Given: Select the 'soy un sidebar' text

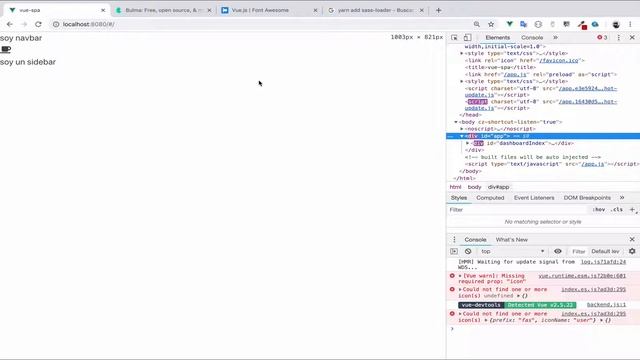Looking at the screenshot, I should tap(28, 62).
